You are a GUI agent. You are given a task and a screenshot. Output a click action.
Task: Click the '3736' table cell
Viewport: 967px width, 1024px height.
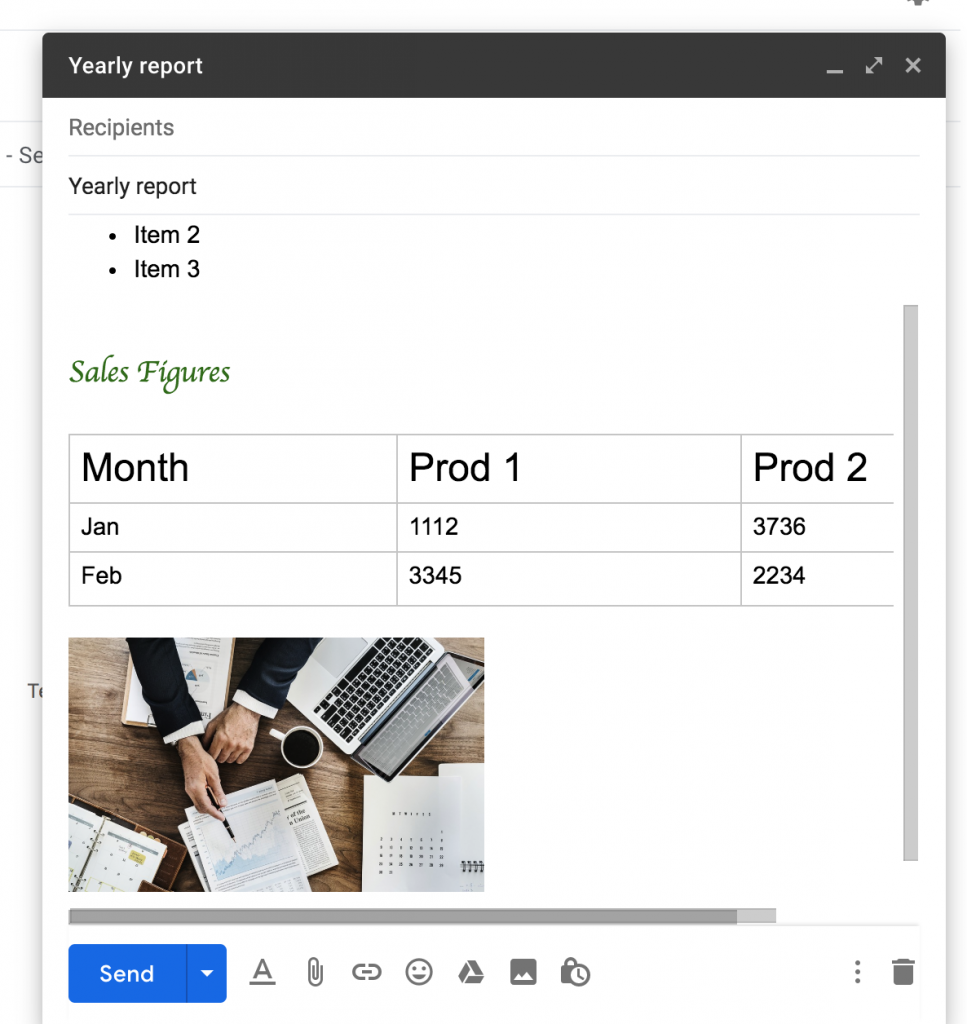tap(817, 527)
